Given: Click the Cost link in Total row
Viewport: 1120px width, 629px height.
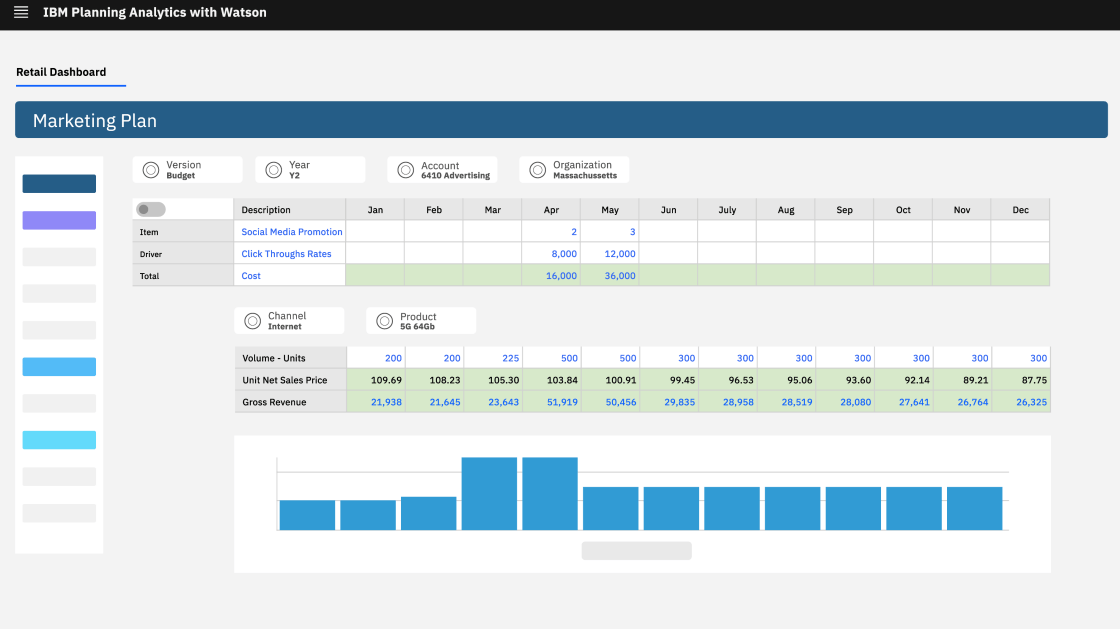Looking at the screenshot, I should 251,276.
